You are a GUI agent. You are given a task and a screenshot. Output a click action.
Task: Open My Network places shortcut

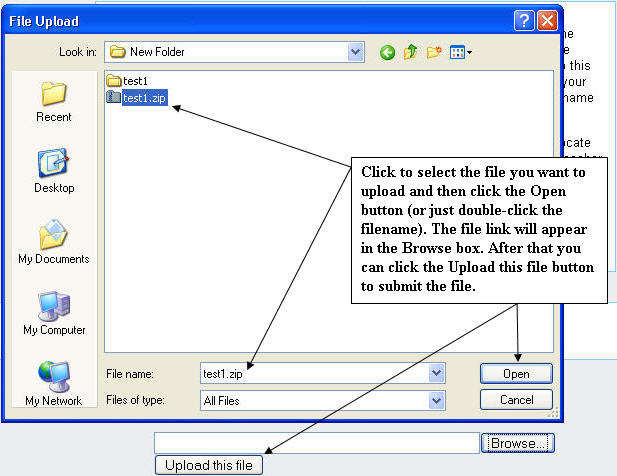pos(53,384)
